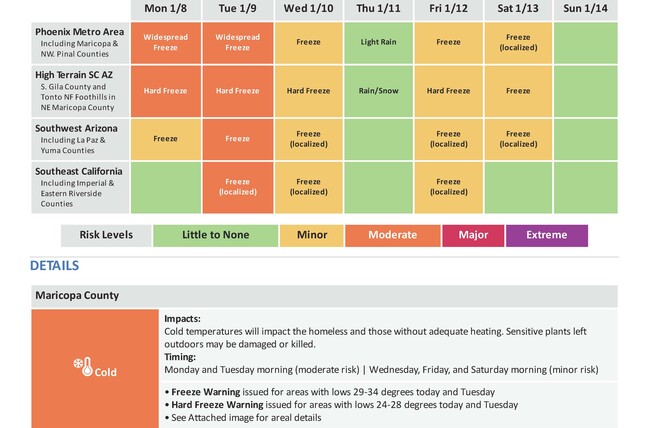The height and width of the screenshot is (428, 650).
Task: Select the Extreme risk level swatch
Action: click(547, 236)
